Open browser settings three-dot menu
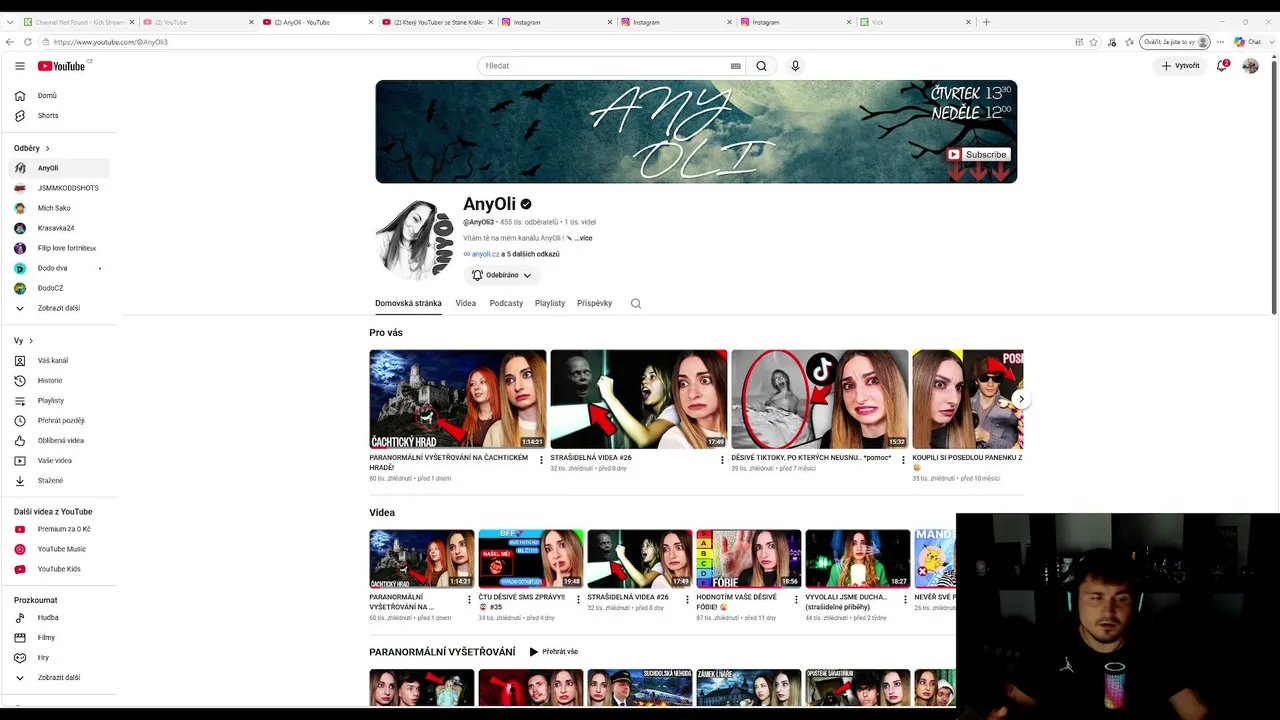1280x720 pixels. (x=1220, y=42)
